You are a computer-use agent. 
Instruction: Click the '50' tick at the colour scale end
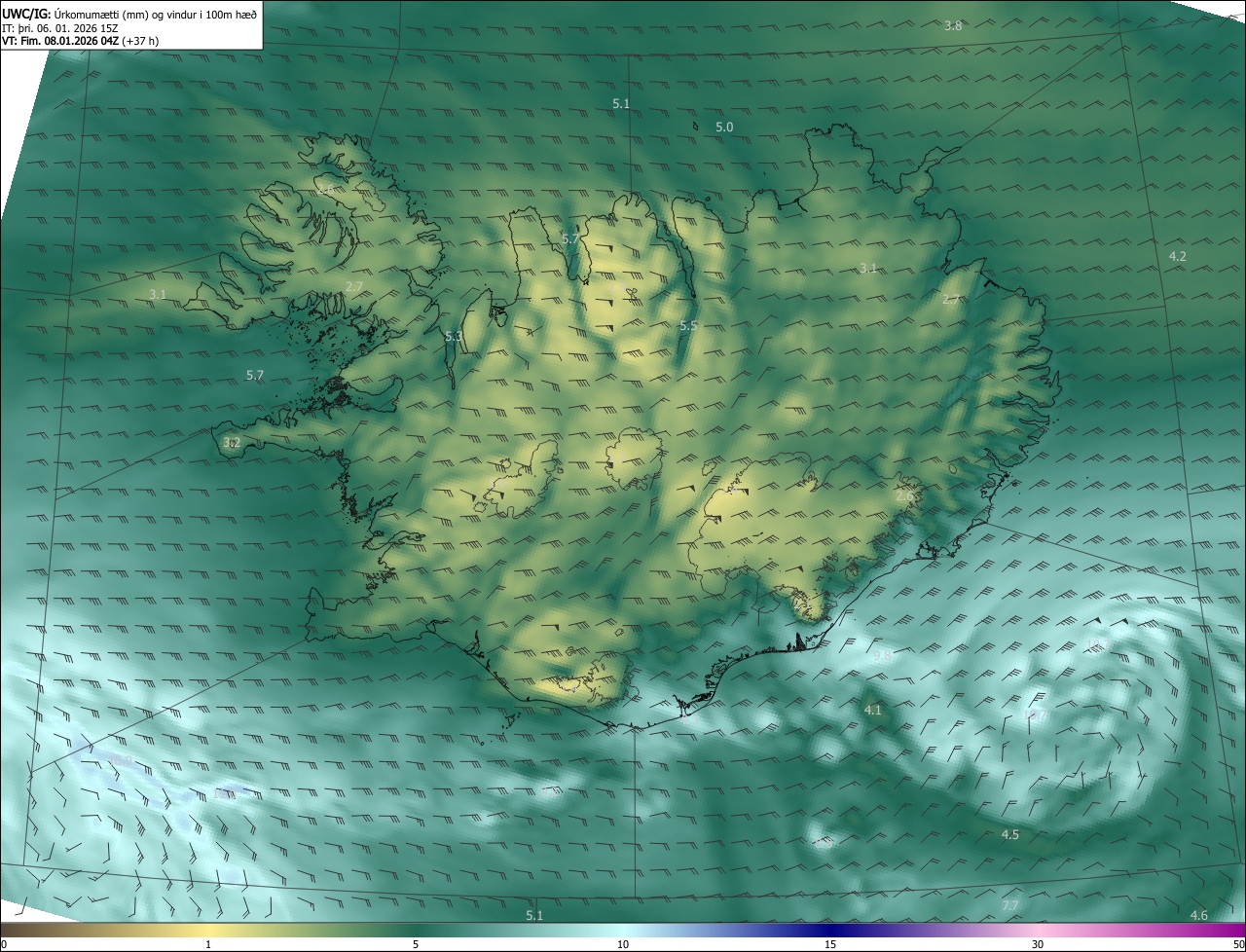pyautogui.click(x=1238, y=944)
